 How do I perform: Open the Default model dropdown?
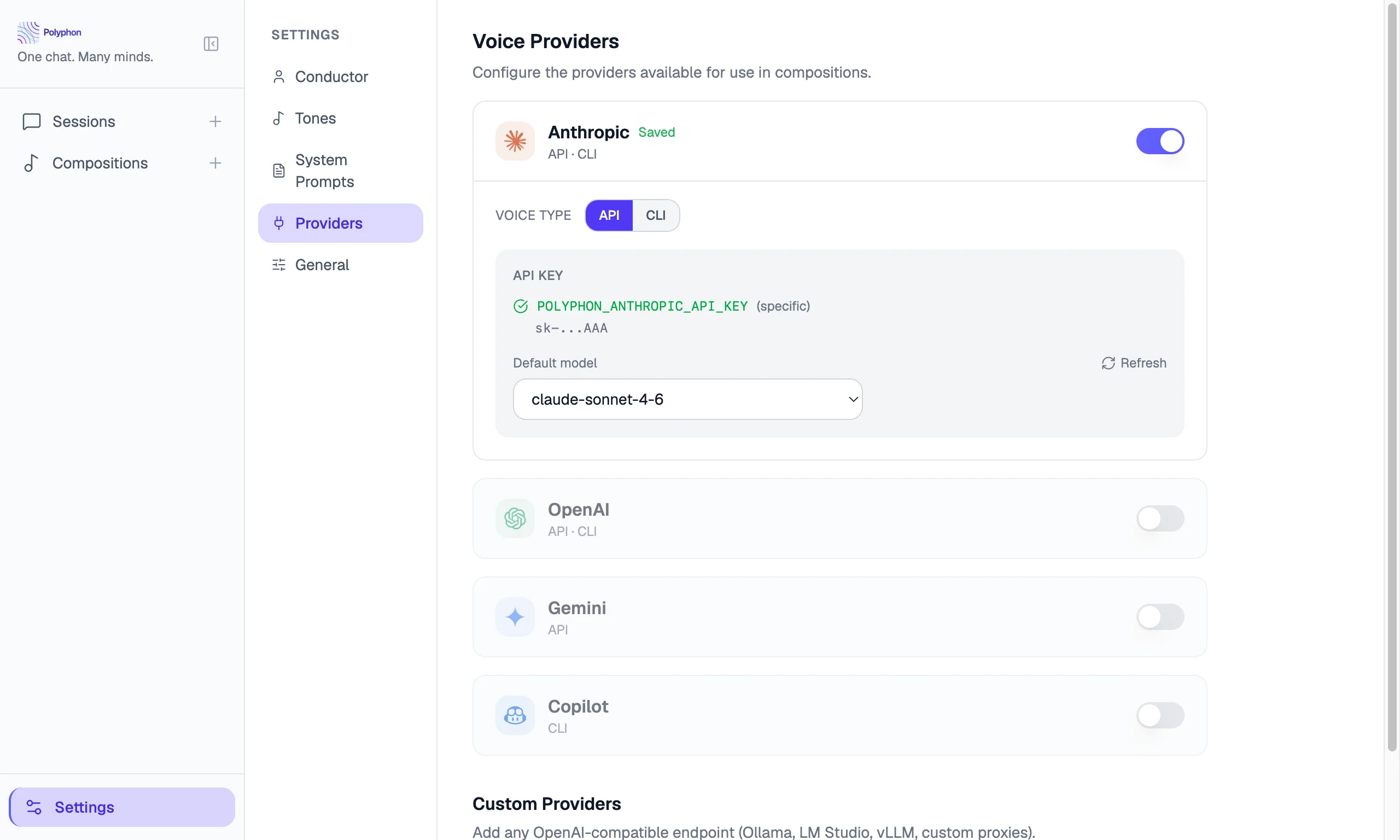pyautogui.click(x=687, y=399)
